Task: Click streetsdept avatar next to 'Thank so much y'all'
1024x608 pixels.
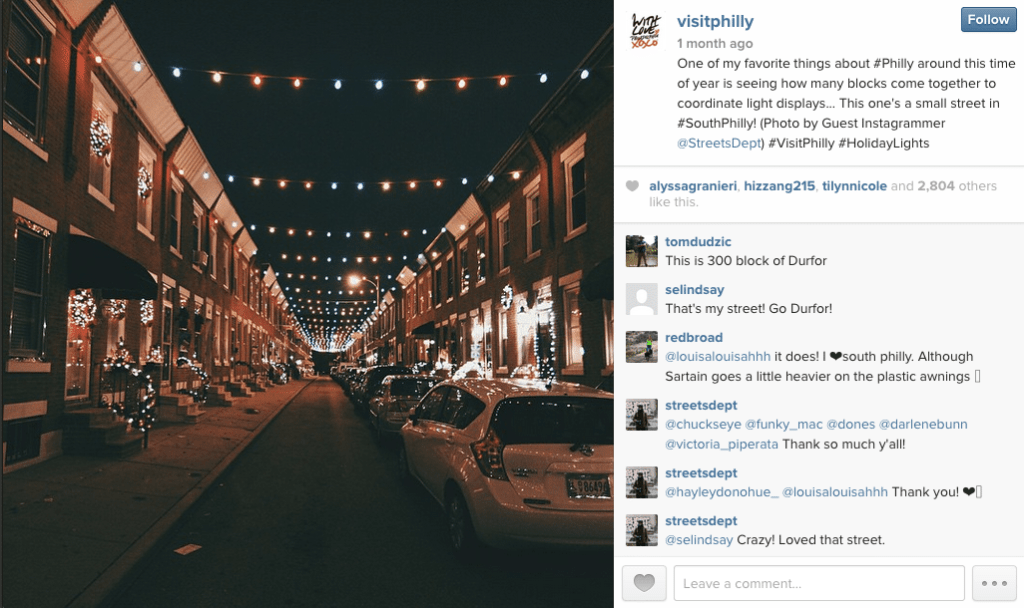Action: pos(641,415)
